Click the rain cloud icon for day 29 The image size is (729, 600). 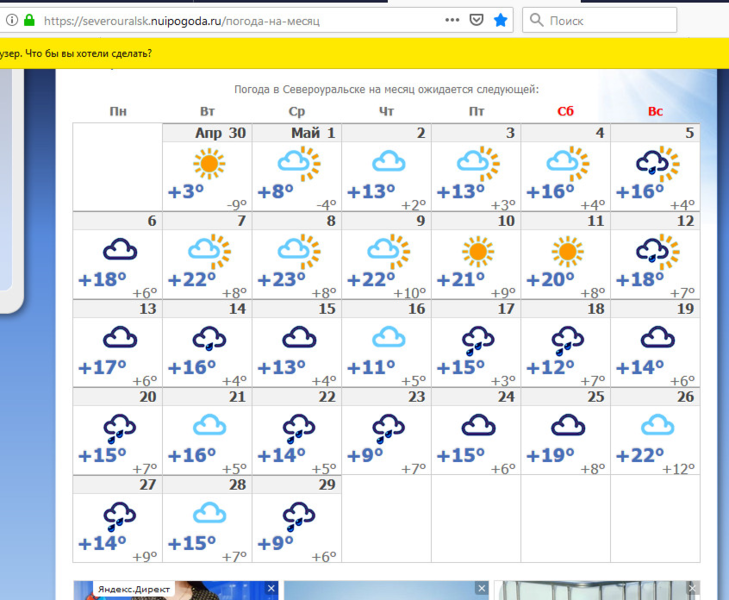299,516
